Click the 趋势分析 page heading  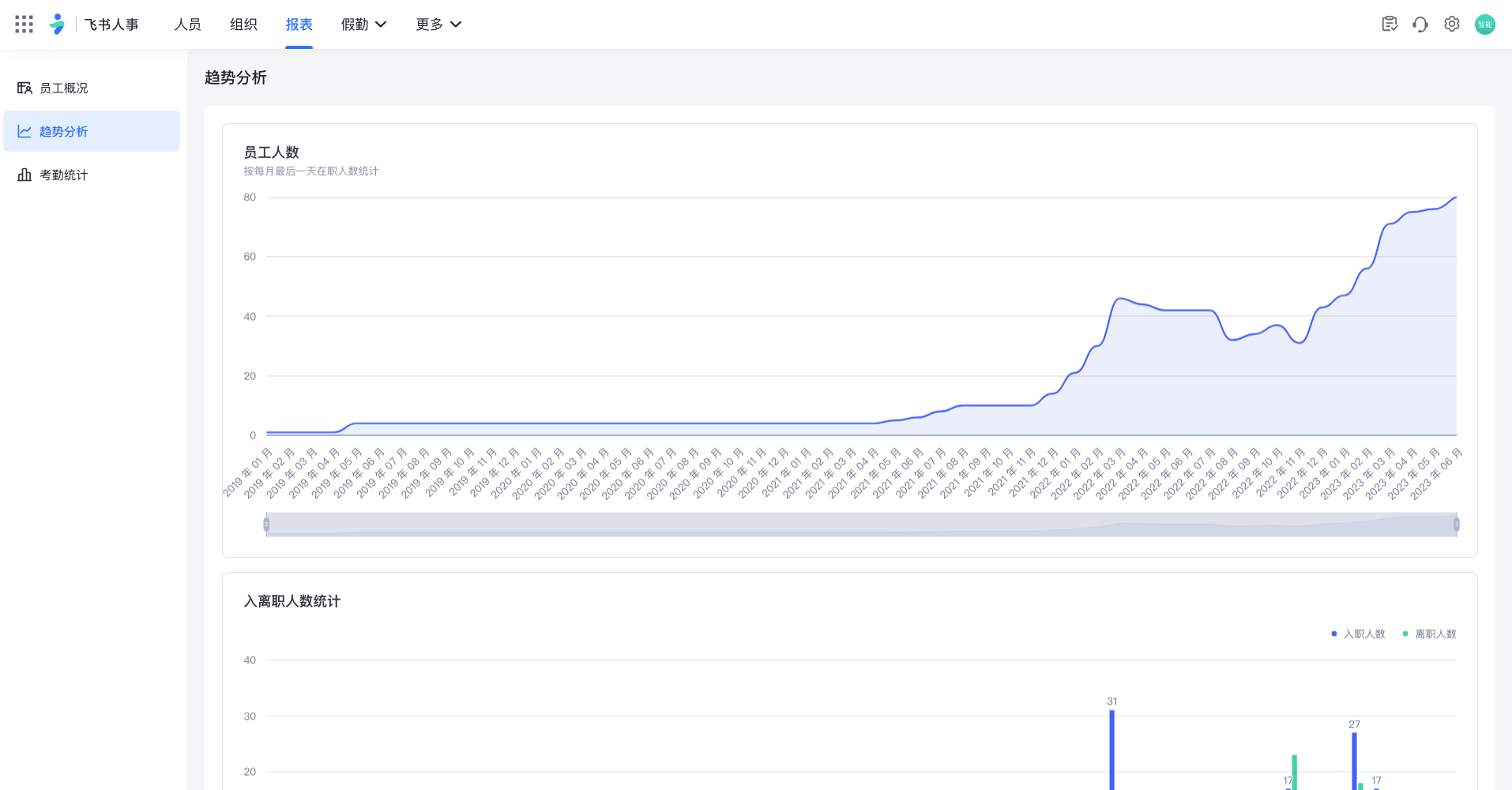pos(235,77)
